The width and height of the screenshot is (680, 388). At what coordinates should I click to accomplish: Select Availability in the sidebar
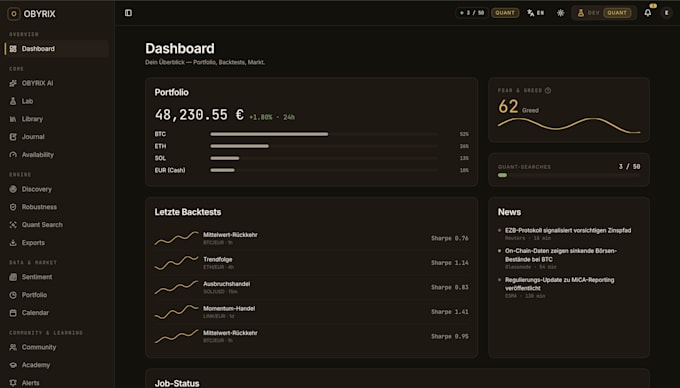pos(56,155)
